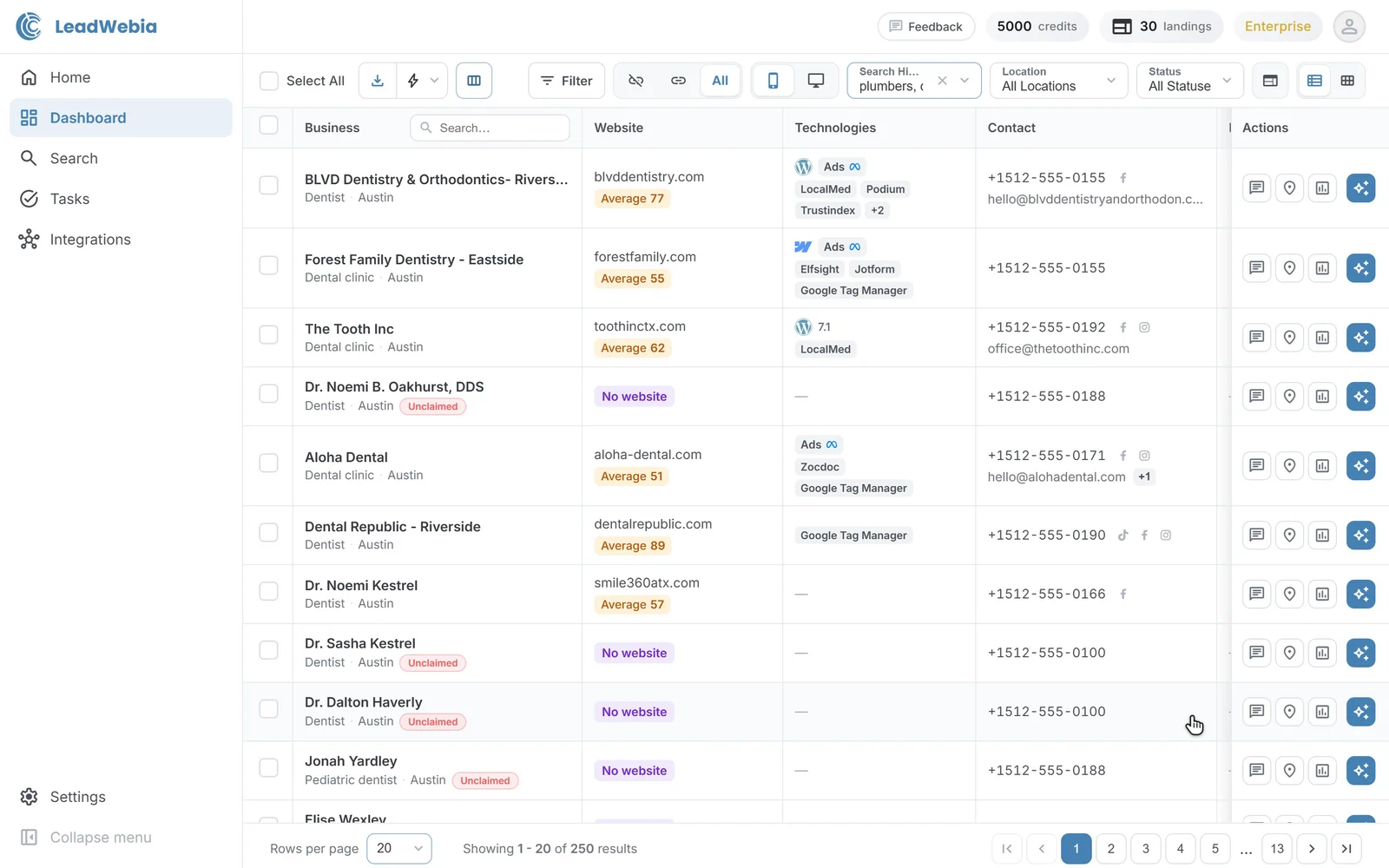The height and width of the screenshot is (868, 1389).
Task: Open the Filter button
Action: pyautogui.click(x=566, y=81)
